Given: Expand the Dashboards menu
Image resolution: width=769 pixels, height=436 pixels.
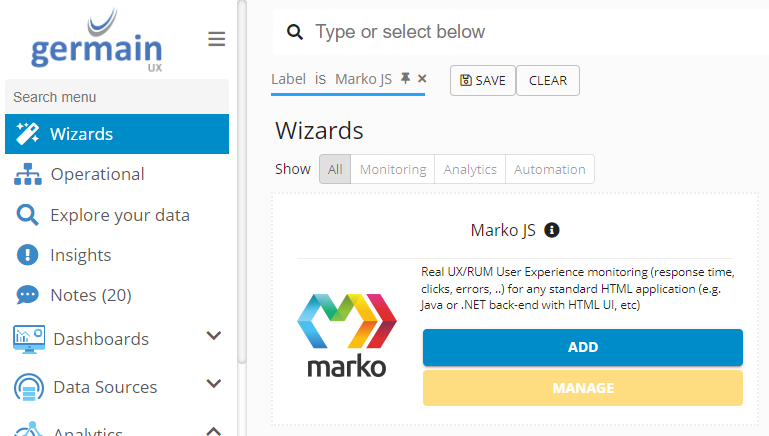Looking at the screenshot, I should coord(213,337).
